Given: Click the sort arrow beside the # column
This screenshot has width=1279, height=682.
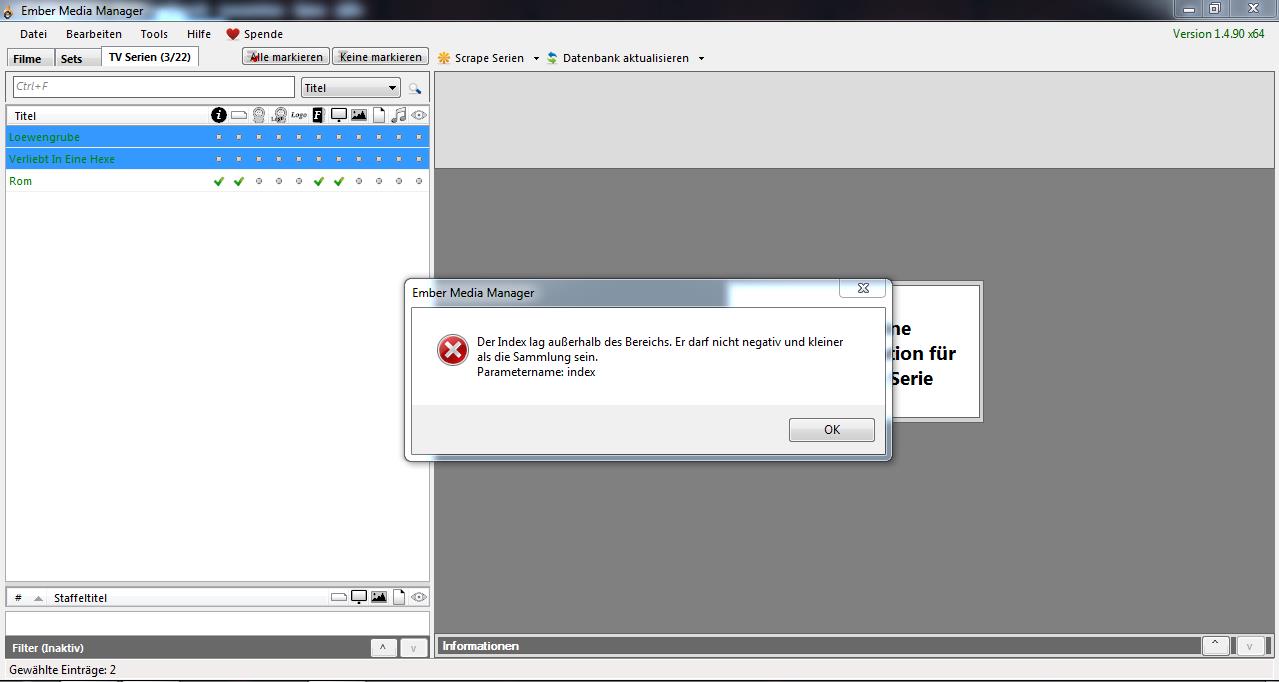Looking at the screenshot, I should (x=39, y=598).
